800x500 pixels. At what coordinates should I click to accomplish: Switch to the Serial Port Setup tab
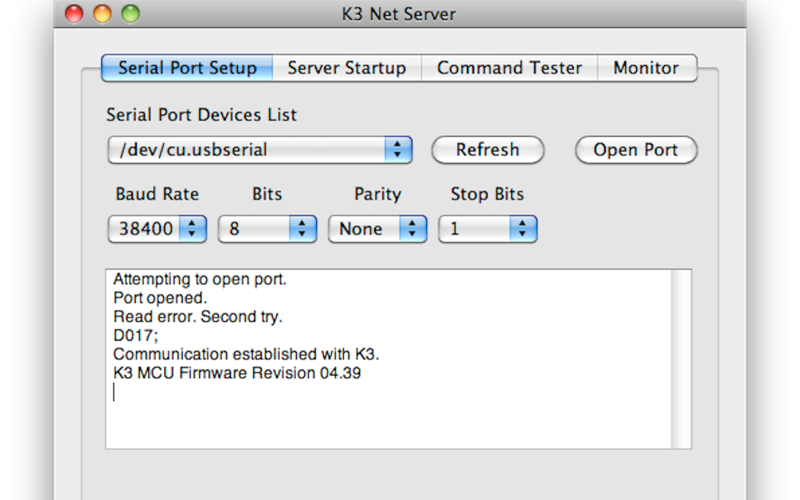tap(187, 68)
